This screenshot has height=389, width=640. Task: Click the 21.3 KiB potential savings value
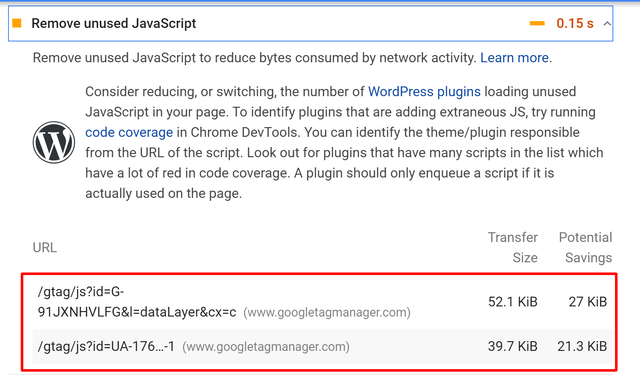[582, 347]
